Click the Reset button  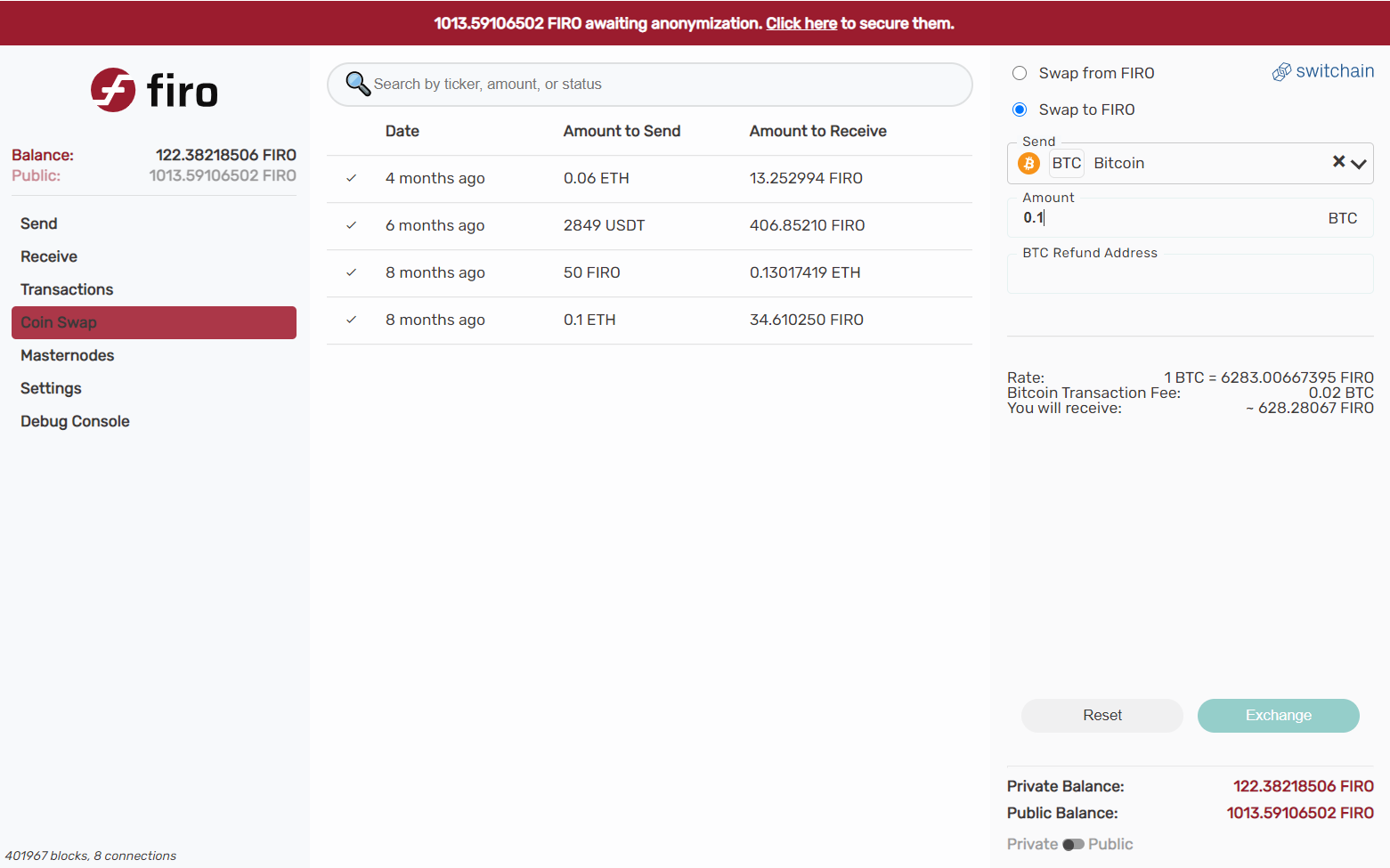pos(1102,716)
